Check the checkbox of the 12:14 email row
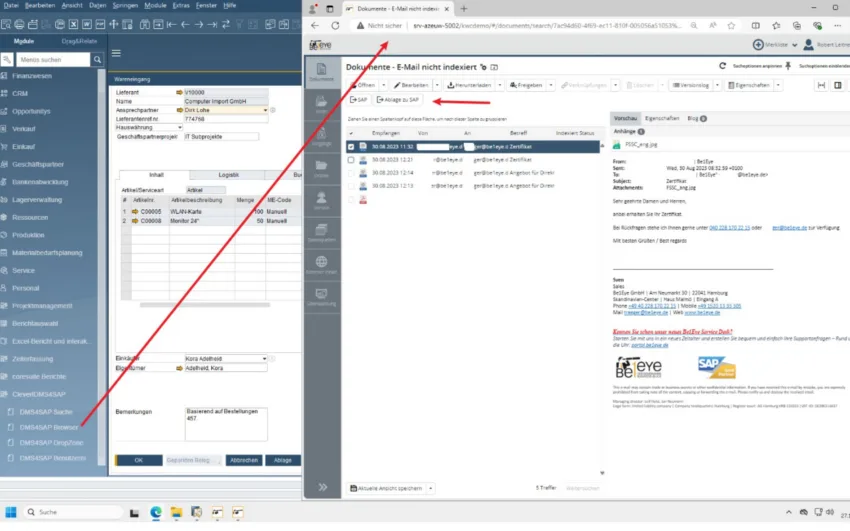This screenshot has height=531, width=850. click(351, 173)
